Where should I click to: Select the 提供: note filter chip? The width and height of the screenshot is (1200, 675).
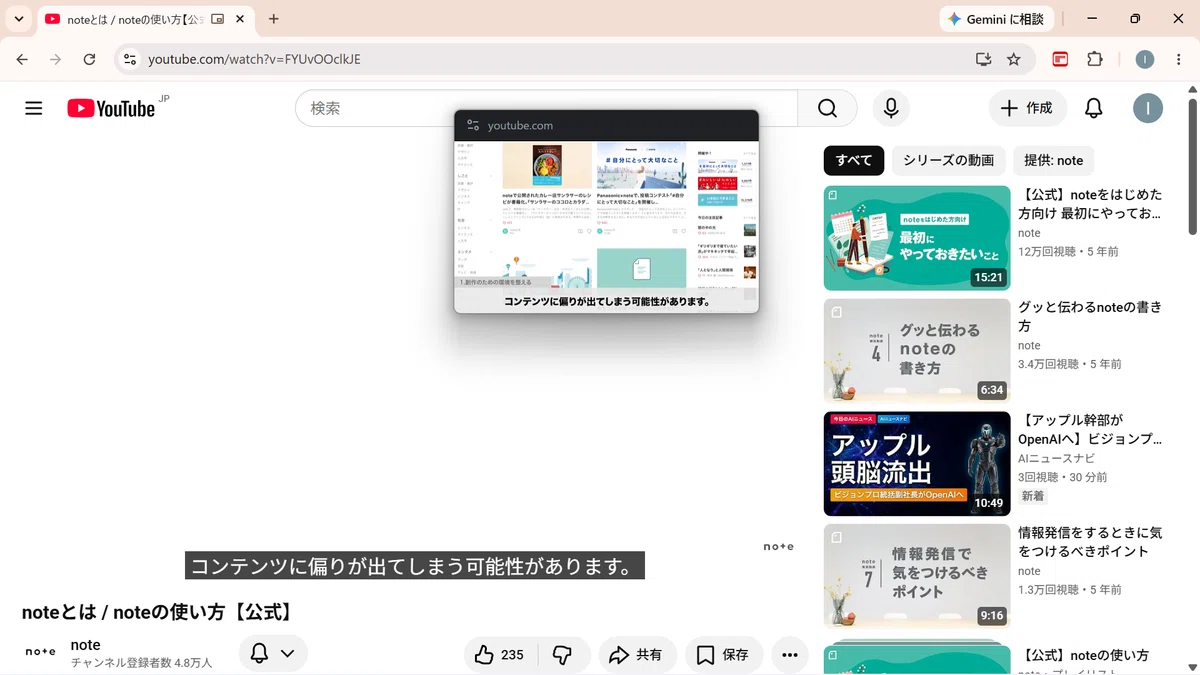tap(1054, 160)
